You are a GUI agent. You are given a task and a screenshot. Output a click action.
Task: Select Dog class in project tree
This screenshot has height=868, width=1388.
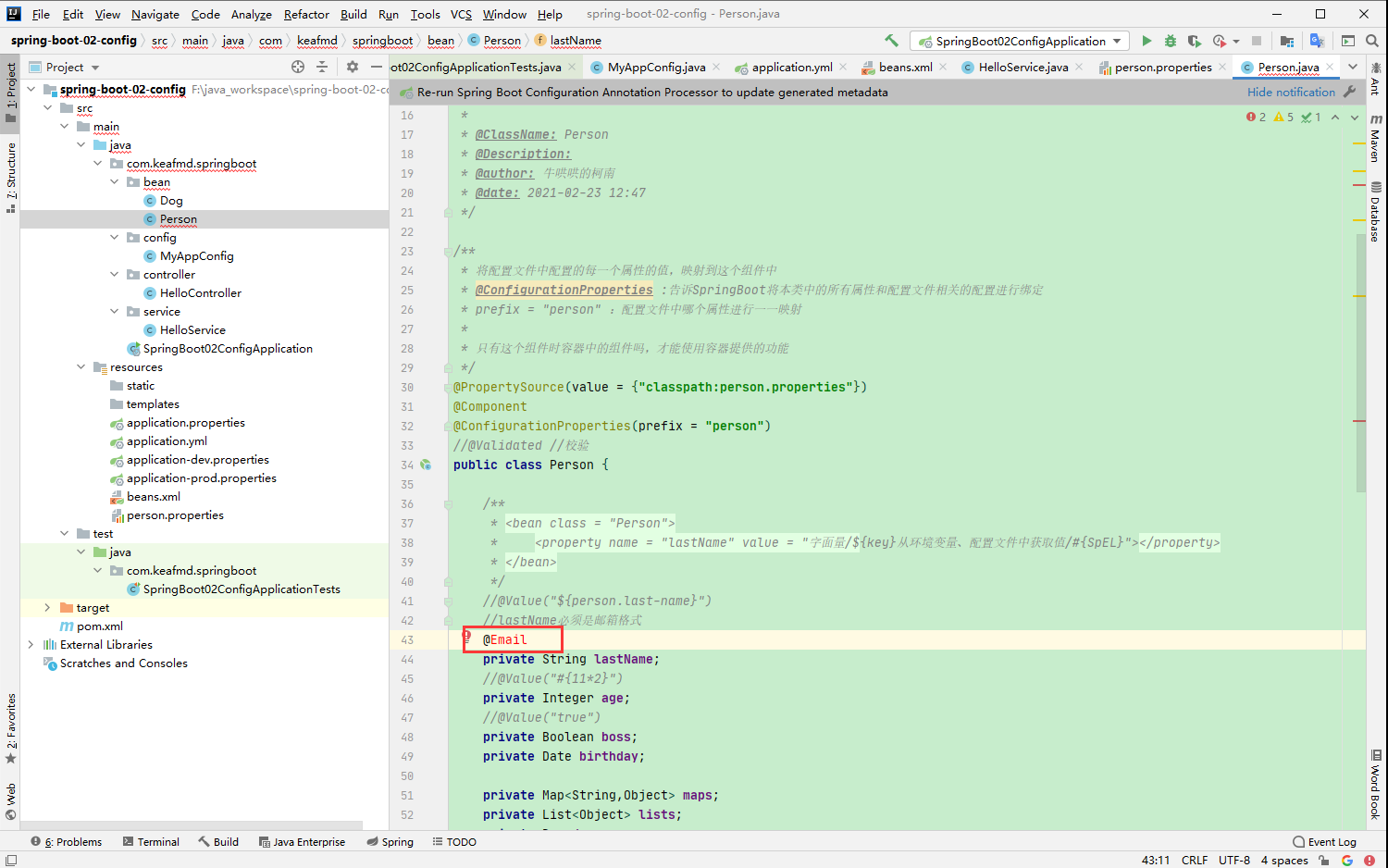point(171,201)
